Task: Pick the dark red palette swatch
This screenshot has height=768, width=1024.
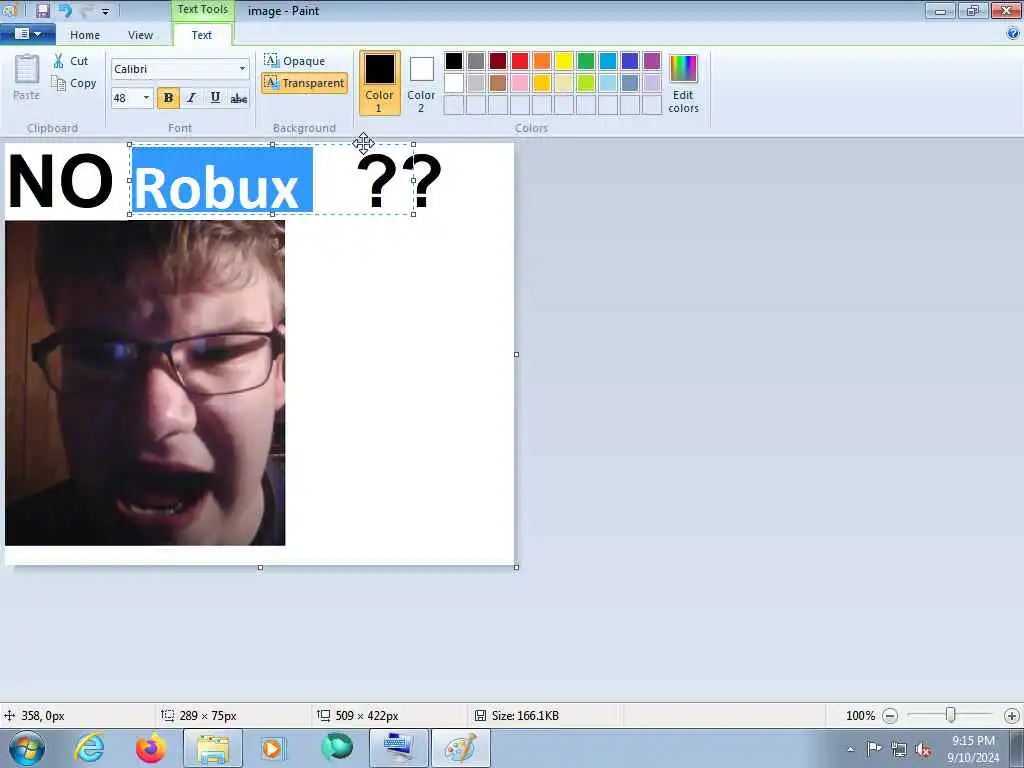Action: click(498, 61)
